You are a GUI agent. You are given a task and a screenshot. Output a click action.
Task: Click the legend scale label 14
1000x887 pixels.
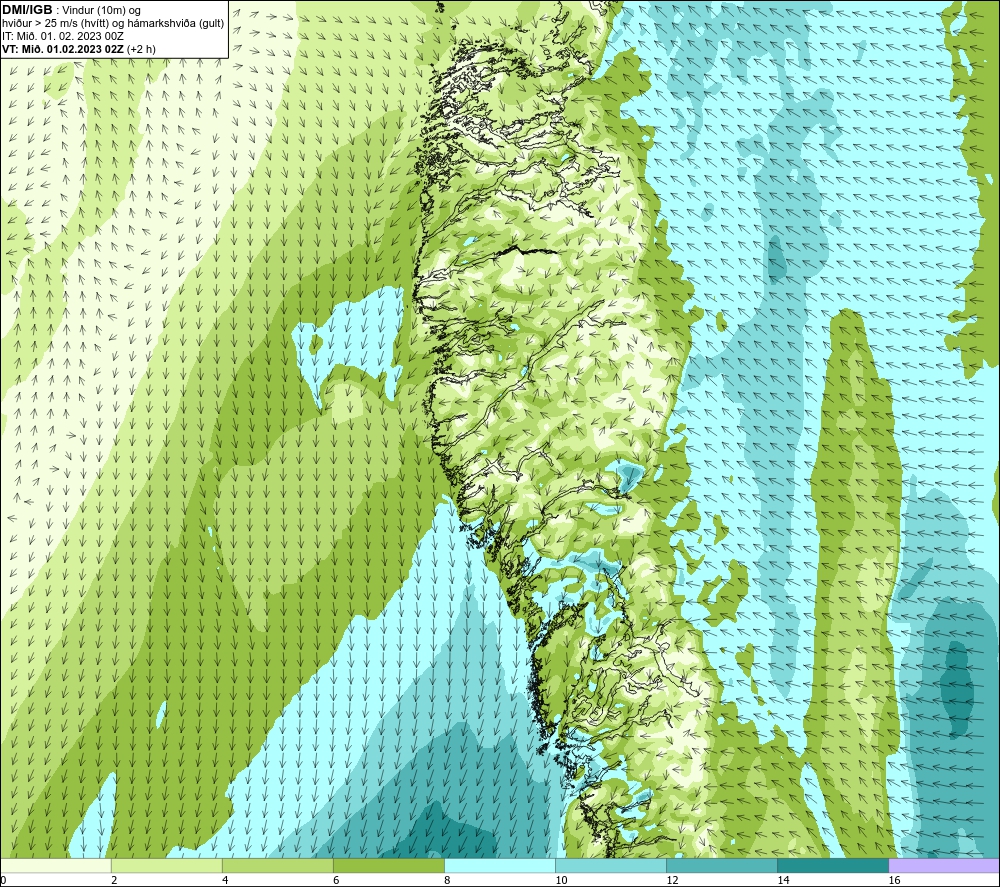(783, 881)
